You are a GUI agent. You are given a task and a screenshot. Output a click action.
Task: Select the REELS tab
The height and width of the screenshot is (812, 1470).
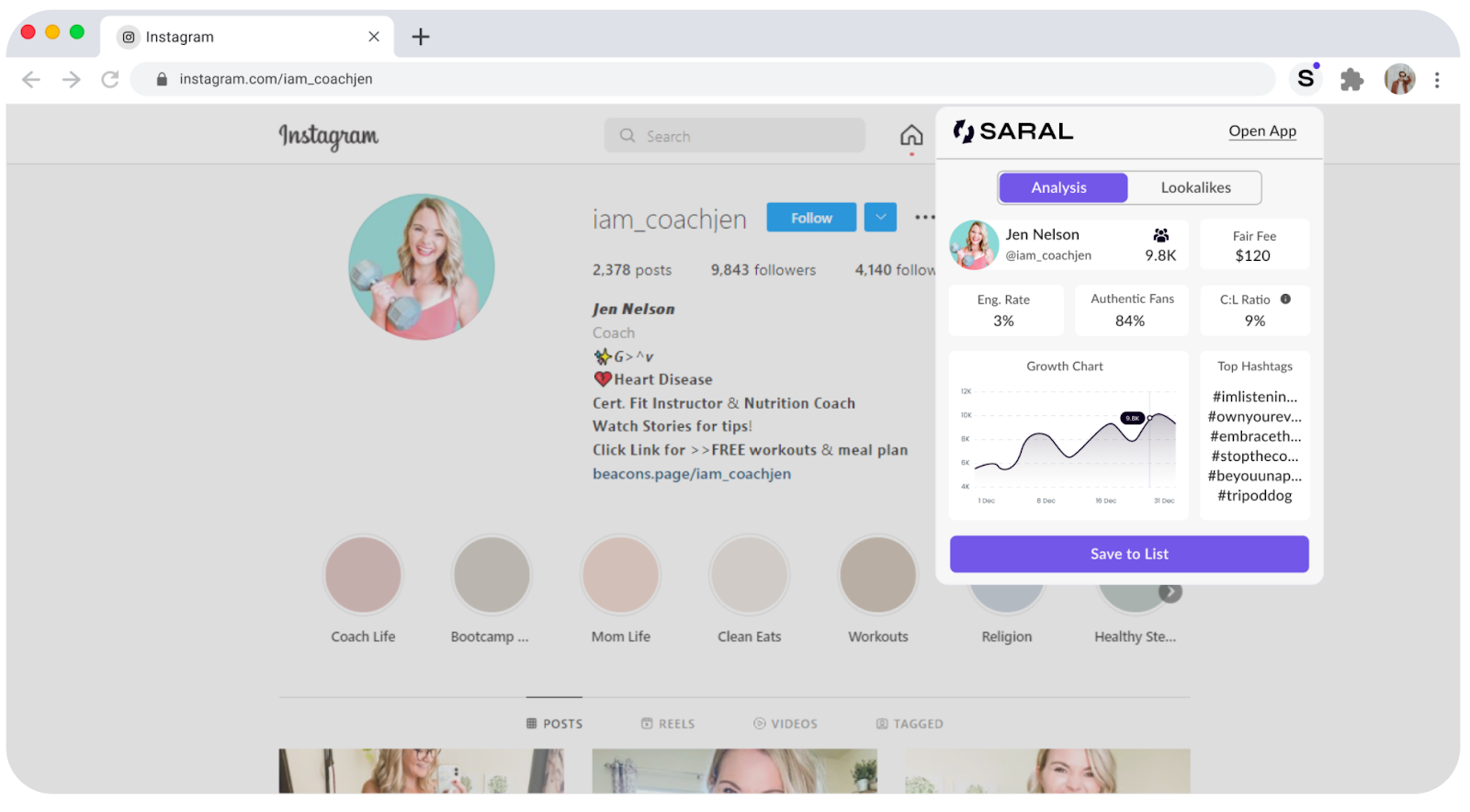tap(668, 724)
